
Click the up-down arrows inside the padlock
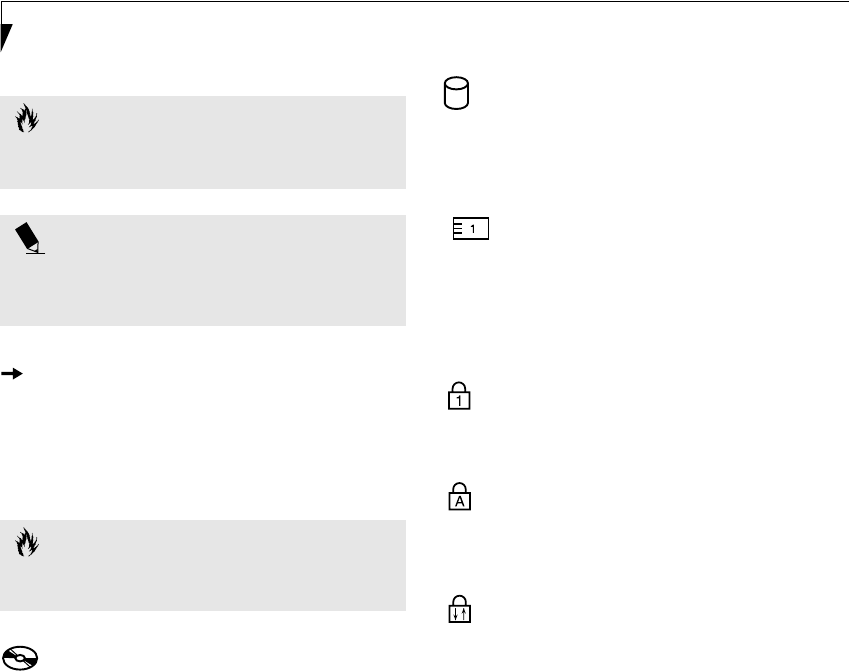(x=457, y=612)
